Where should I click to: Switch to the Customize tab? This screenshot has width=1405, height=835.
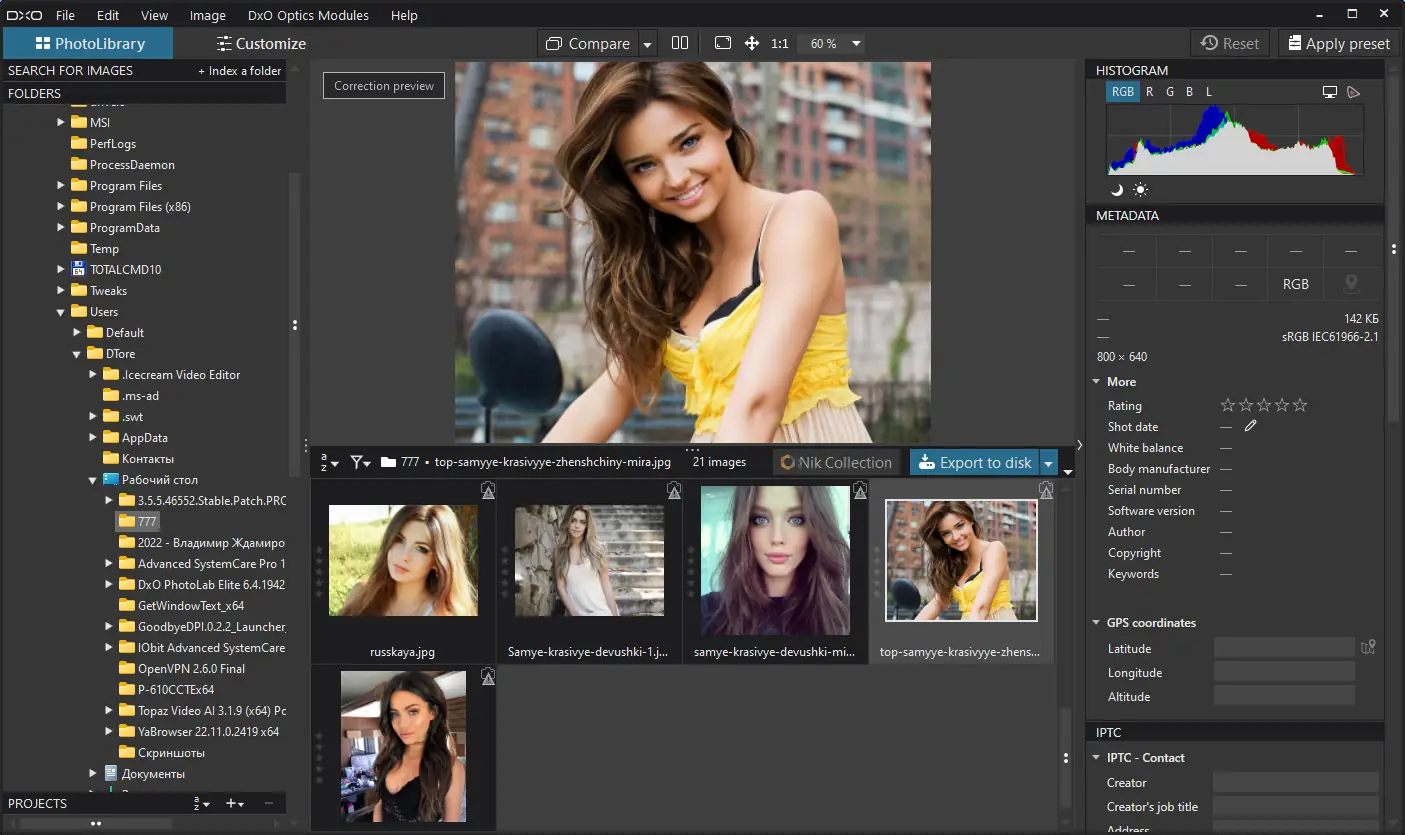coord(260,44)
